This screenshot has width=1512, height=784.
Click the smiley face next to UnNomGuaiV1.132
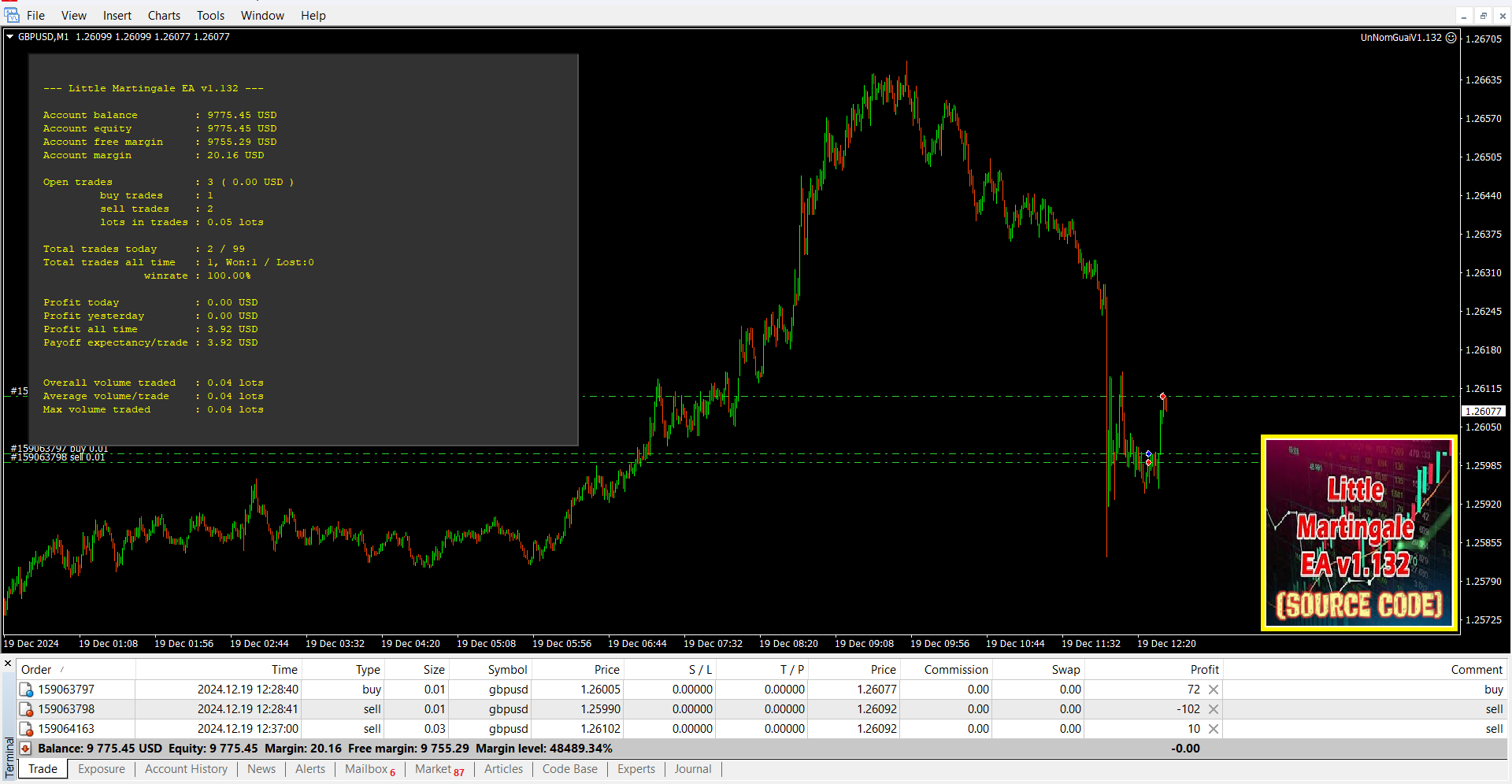click(1451, 37)
